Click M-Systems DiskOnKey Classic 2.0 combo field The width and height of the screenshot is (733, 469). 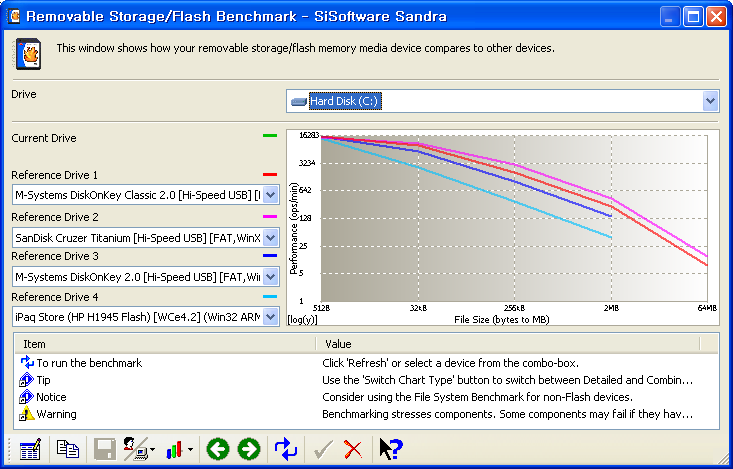(146, 195)
